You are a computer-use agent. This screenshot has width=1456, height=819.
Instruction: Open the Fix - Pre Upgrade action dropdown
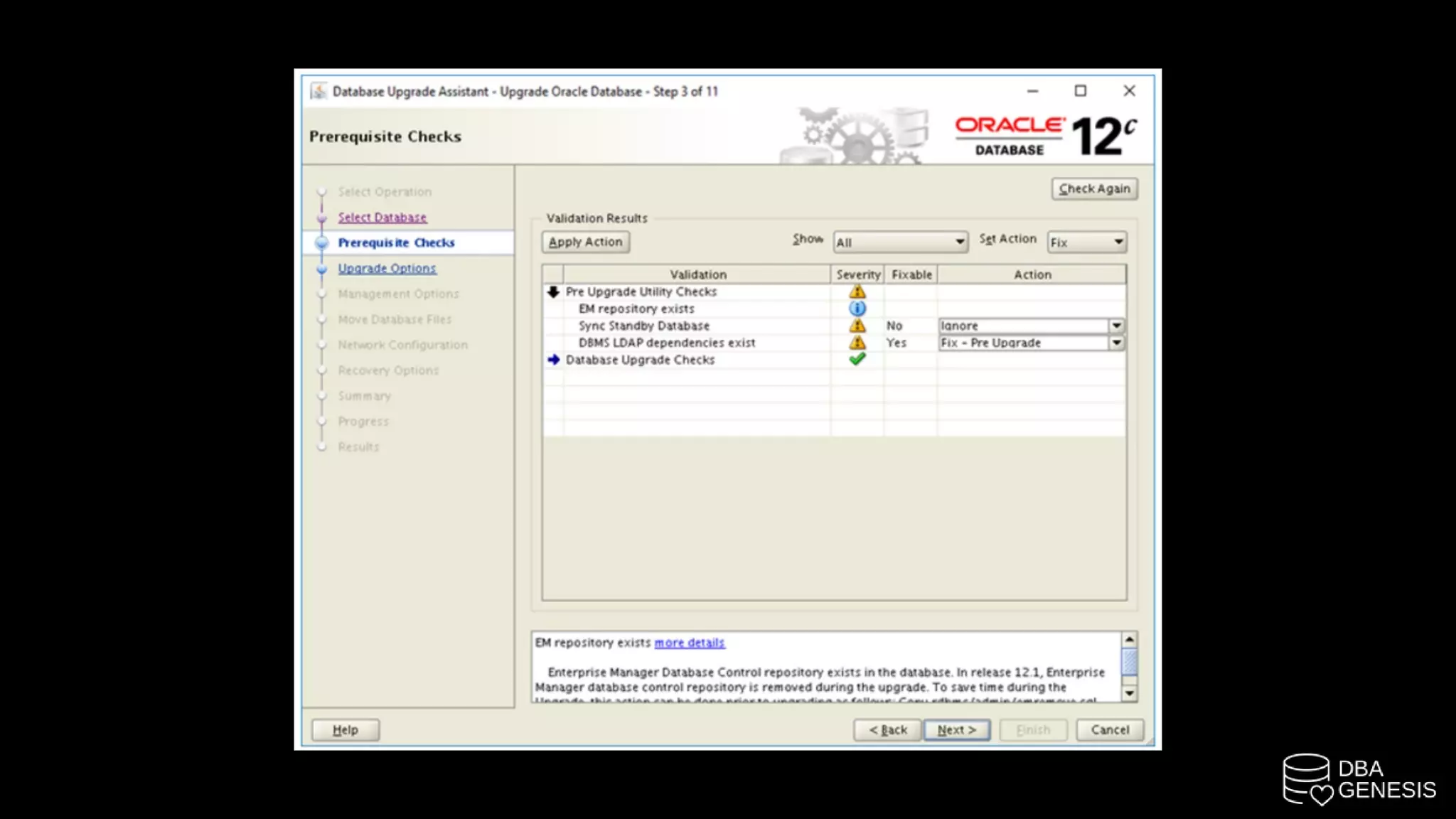click(x=1116, y=343)
